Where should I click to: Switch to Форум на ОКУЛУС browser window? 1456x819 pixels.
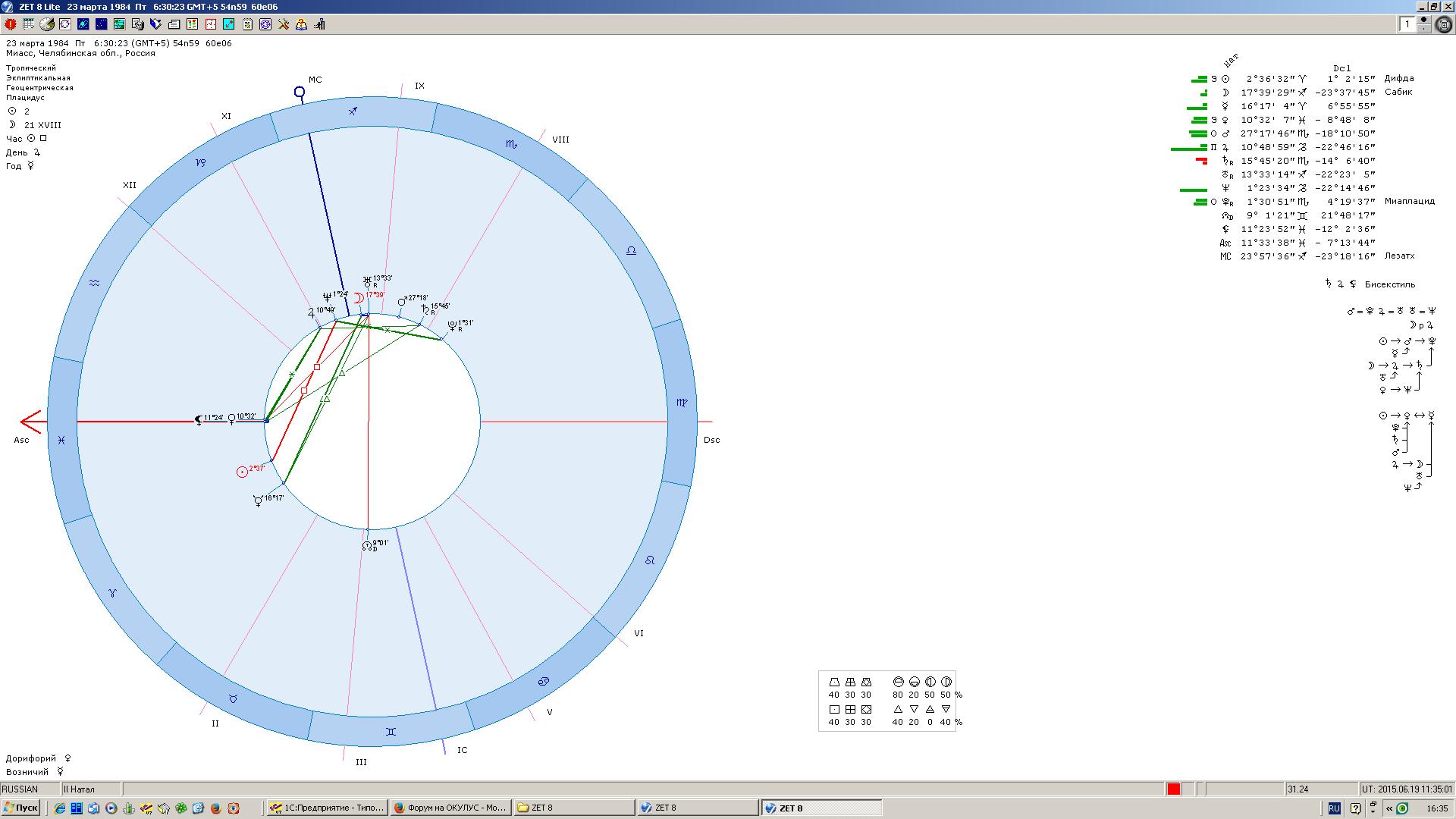coord(450,808)
